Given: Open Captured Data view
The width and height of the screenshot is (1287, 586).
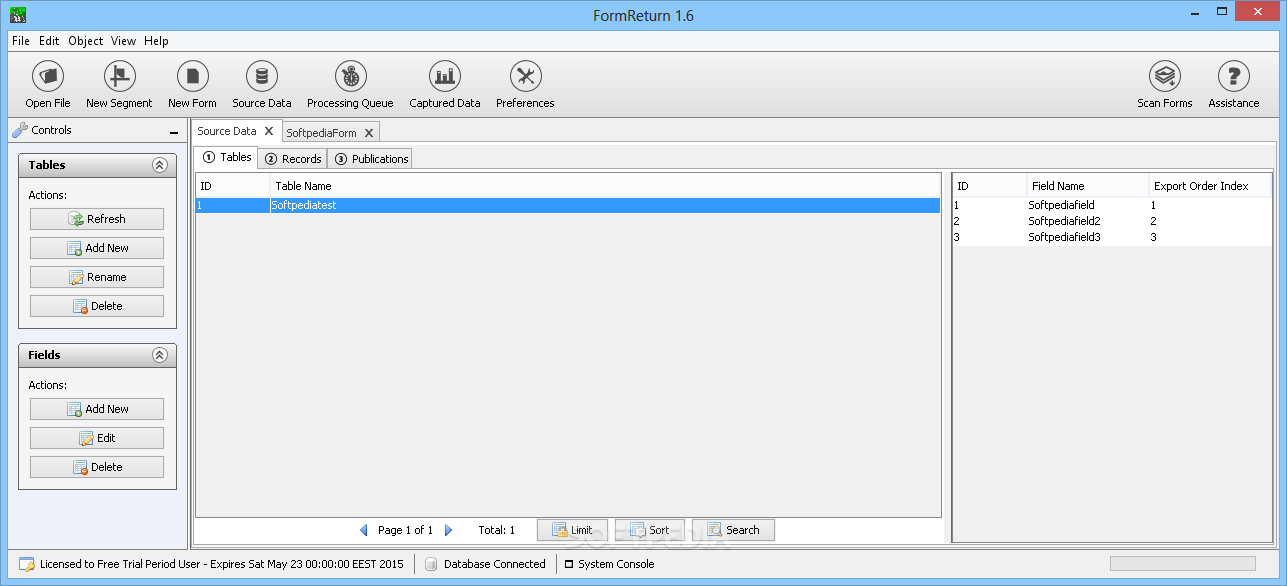Looking at the screenshot, I should click(x=445, y=77).
